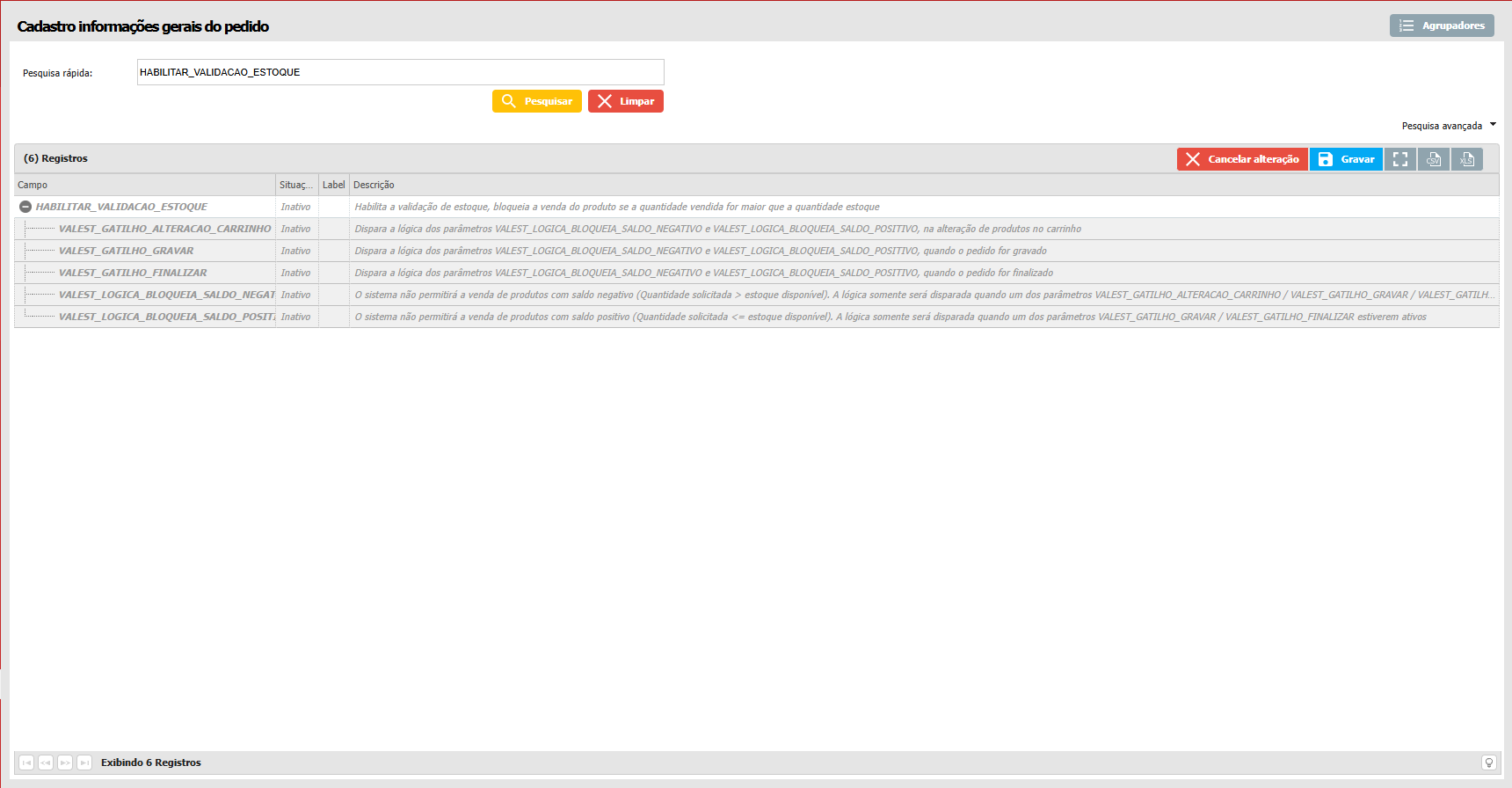This screenshot has width=1512, height=788.
Task: Click the Label column header
Action: click(334, 185)
